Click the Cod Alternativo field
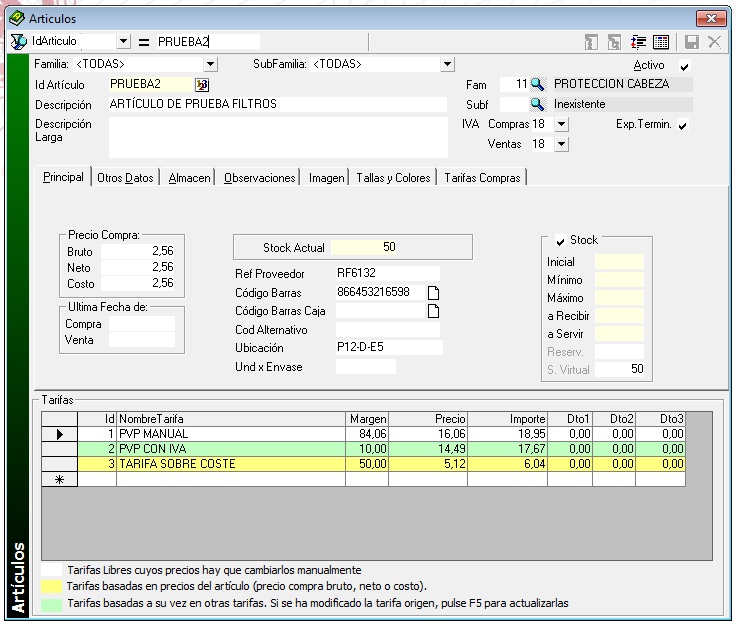Viewport: 736px width, 629px height. pos(388,330)
